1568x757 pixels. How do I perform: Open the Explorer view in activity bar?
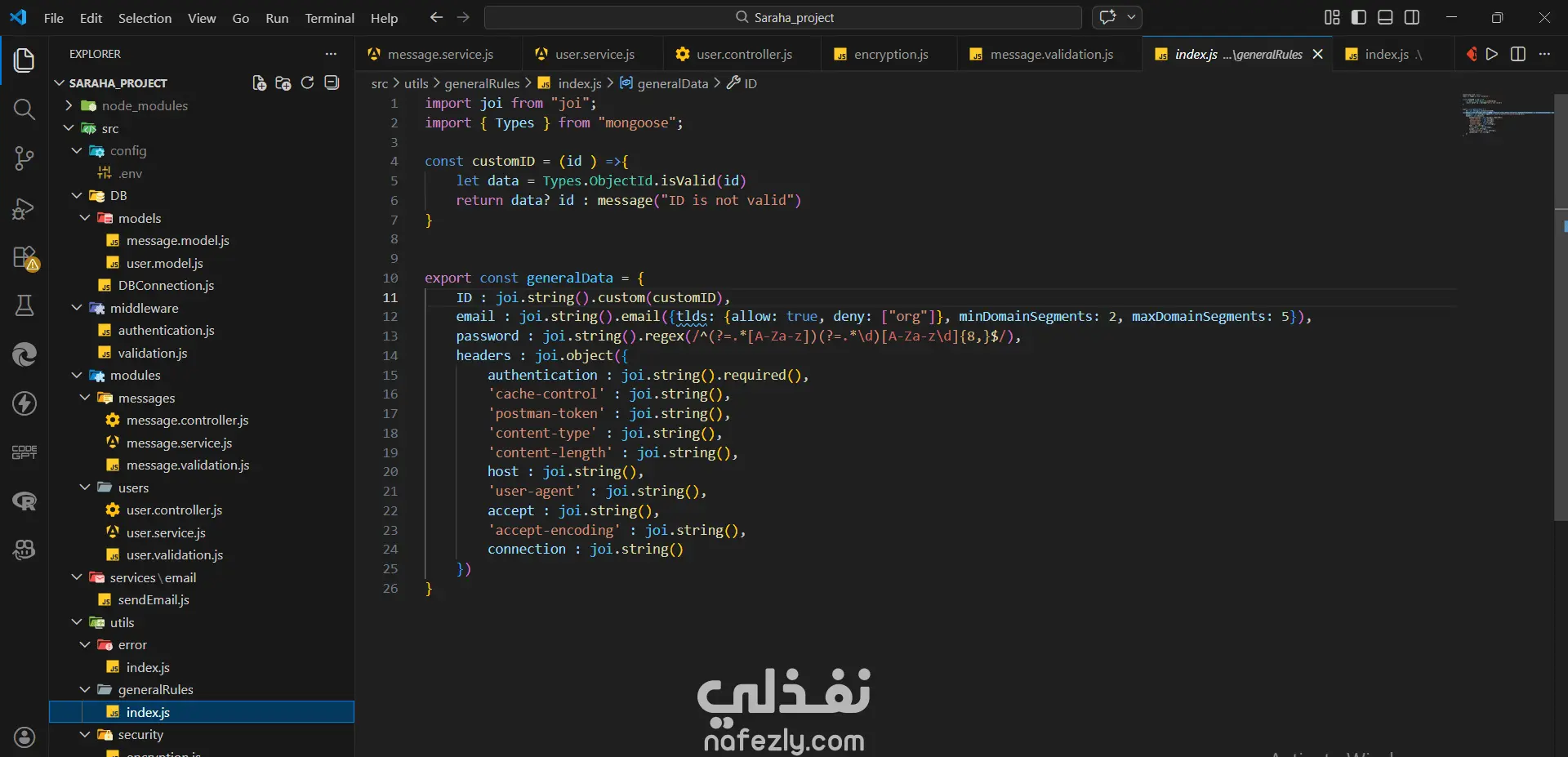pyautogui.click(x=24, y=60)
